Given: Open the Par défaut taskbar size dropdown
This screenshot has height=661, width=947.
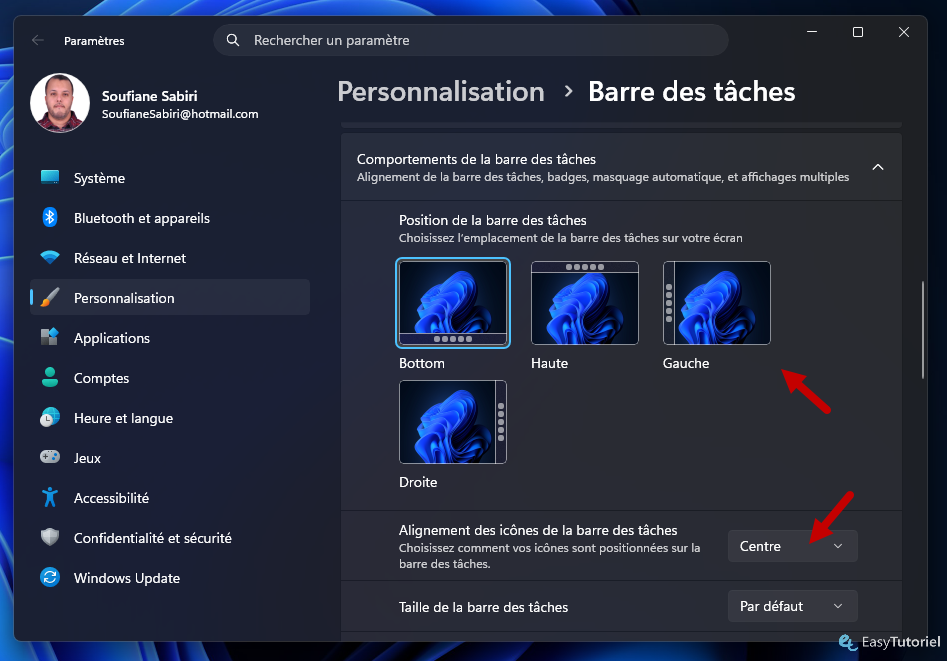Looking at the screenshot, I should click(792, 606).
